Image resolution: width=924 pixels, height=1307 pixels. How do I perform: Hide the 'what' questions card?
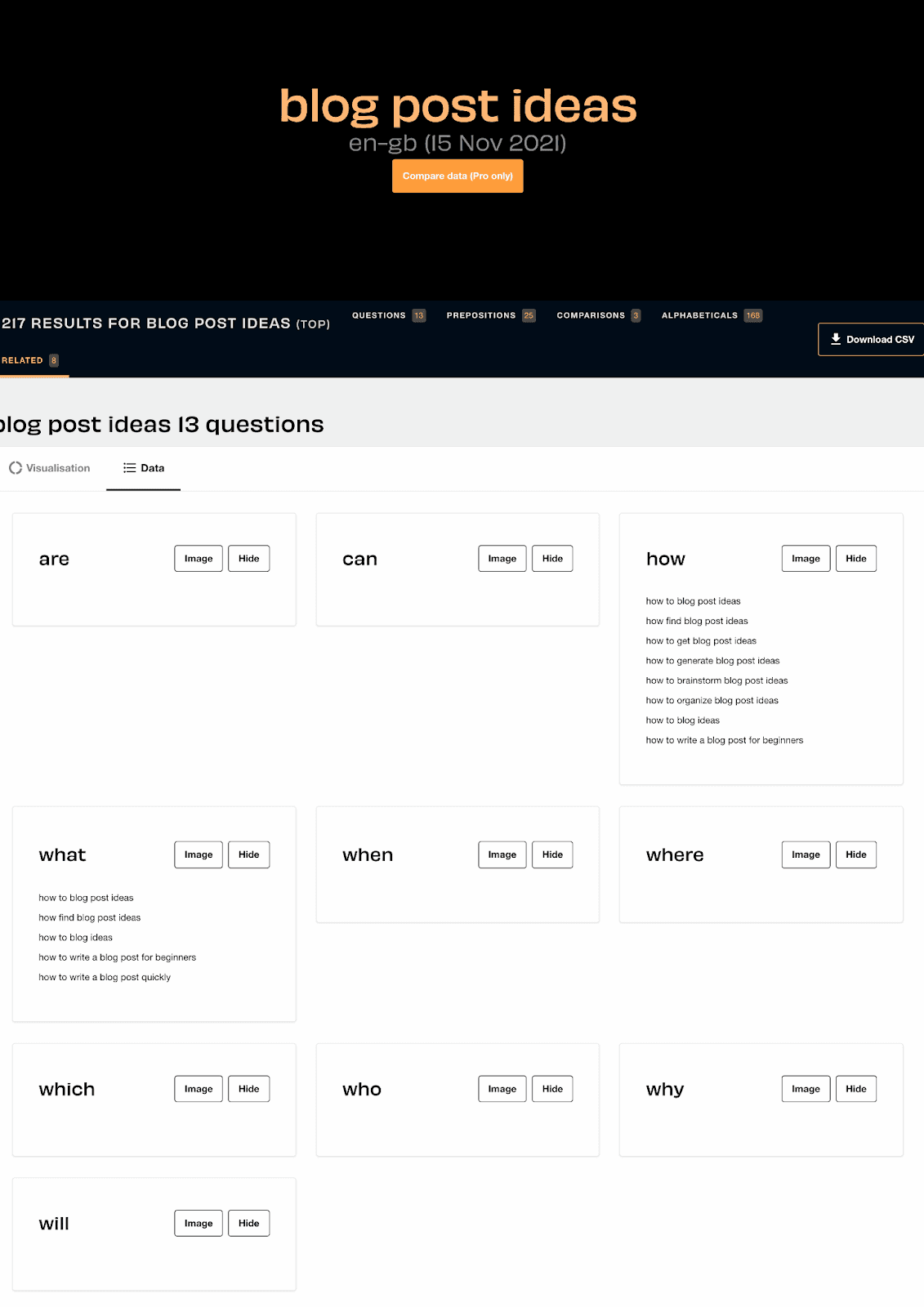point(248,854)
